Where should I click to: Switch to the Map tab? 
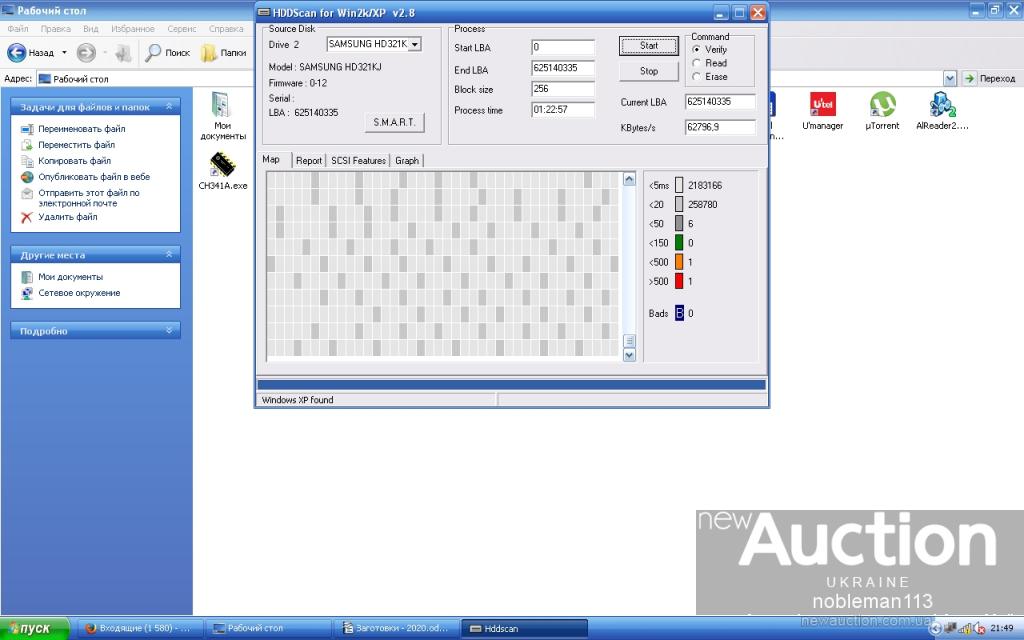[x=271, y=159]
